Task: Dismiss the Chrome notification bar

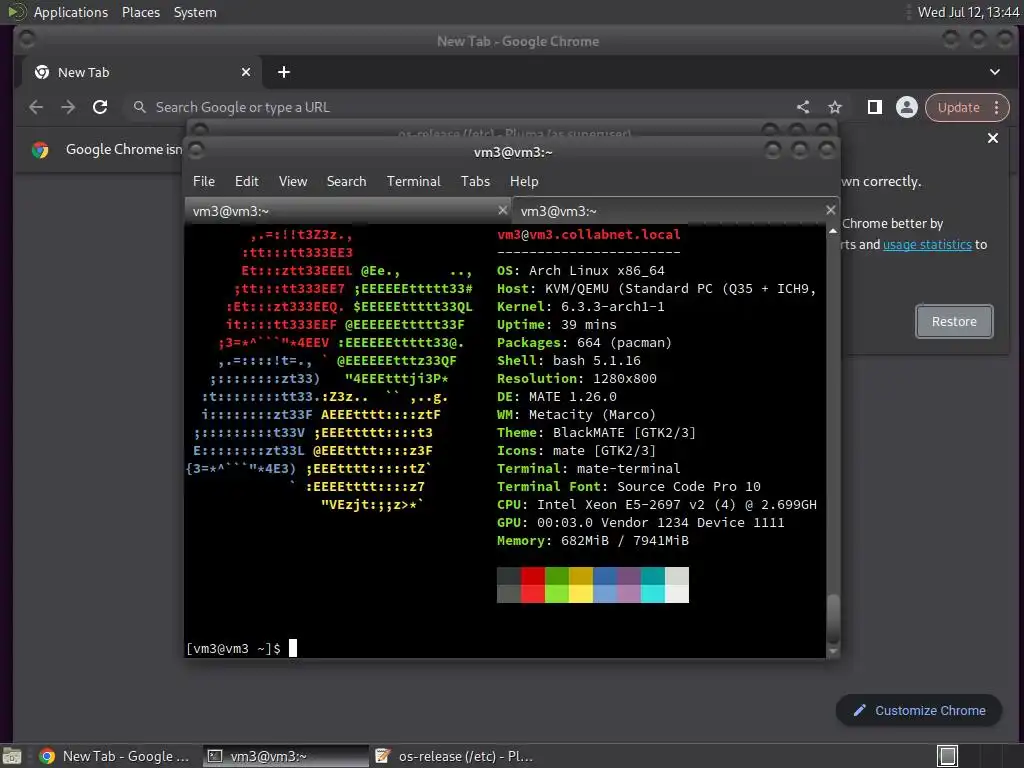Action: click(x=993, y=138)
